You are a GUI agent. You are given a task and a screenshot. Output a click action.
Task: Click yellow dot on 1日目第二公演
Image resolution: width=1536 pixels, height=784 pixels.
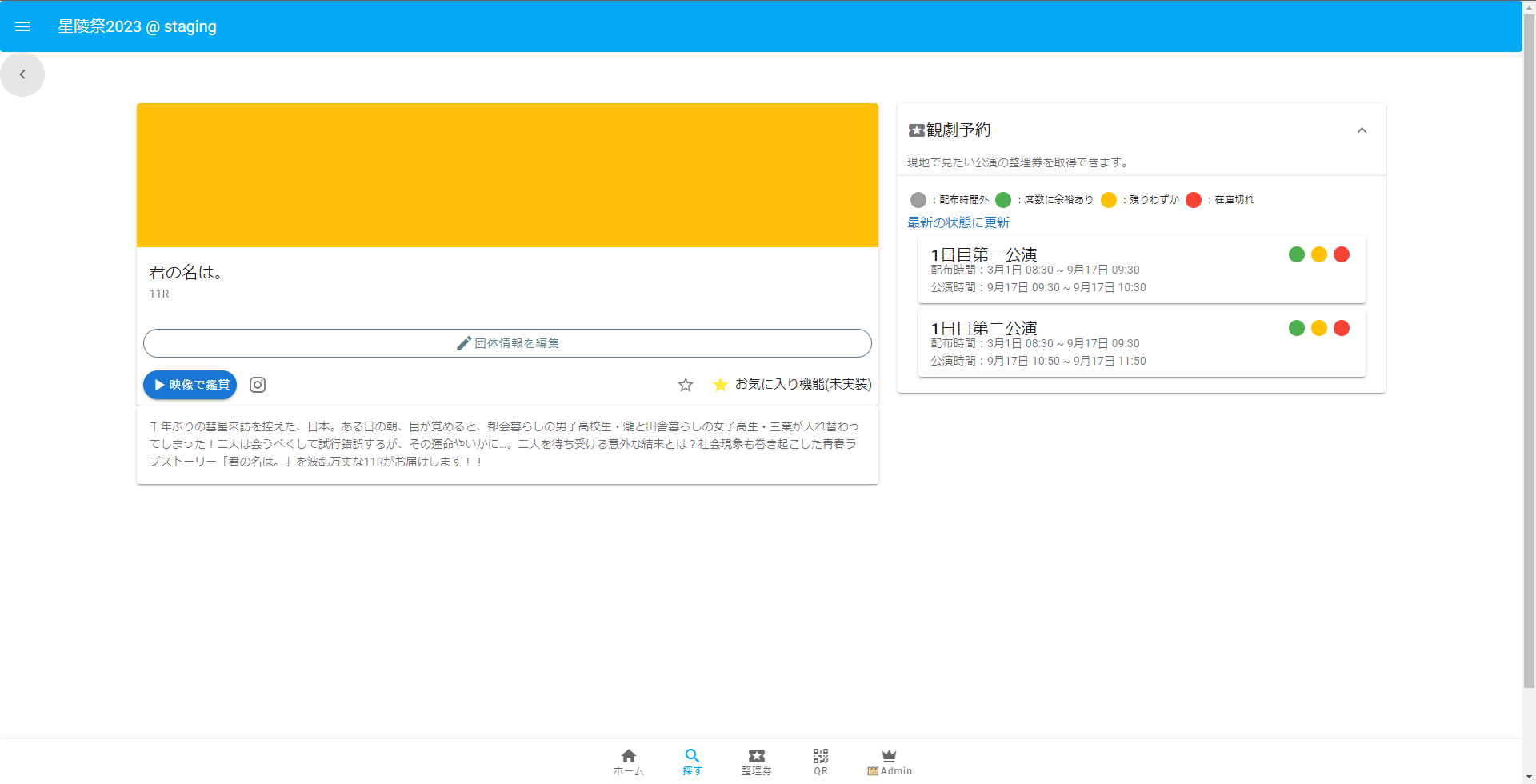tap(1319, 328)
